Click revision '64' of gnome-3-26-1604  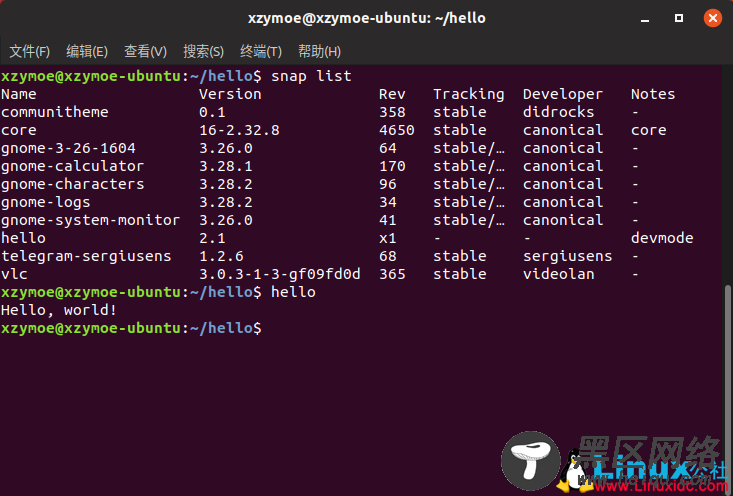[x=388, y=148]
